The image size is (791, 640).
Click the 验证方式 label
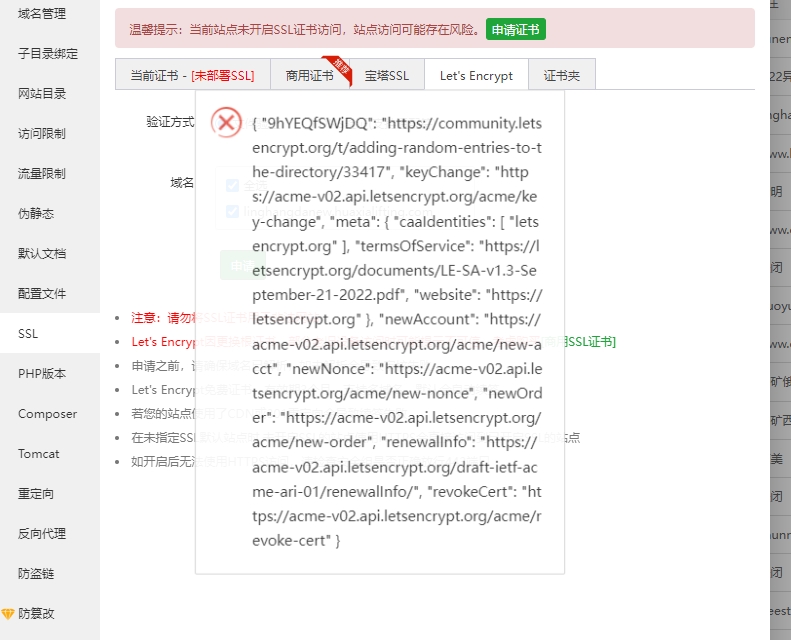click(170, 122)
